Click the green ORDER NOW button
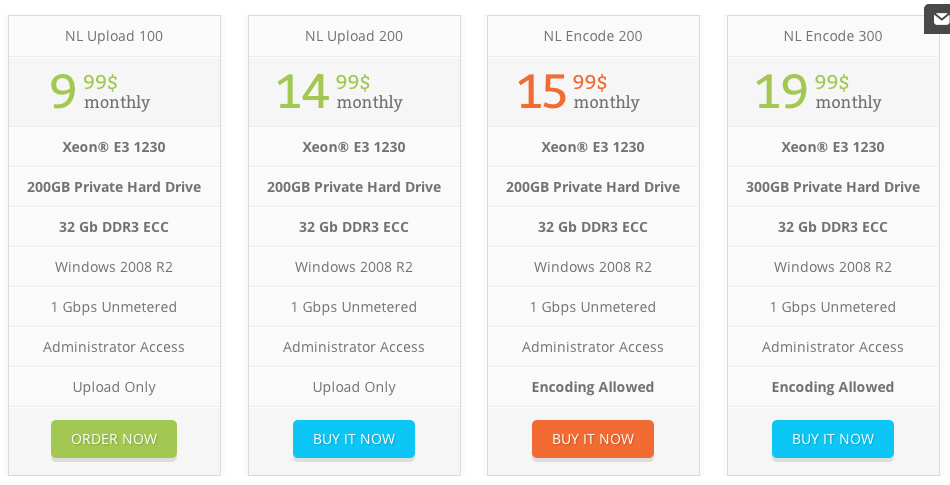This screenshot has height=485, width=950. tap(114, 439)
